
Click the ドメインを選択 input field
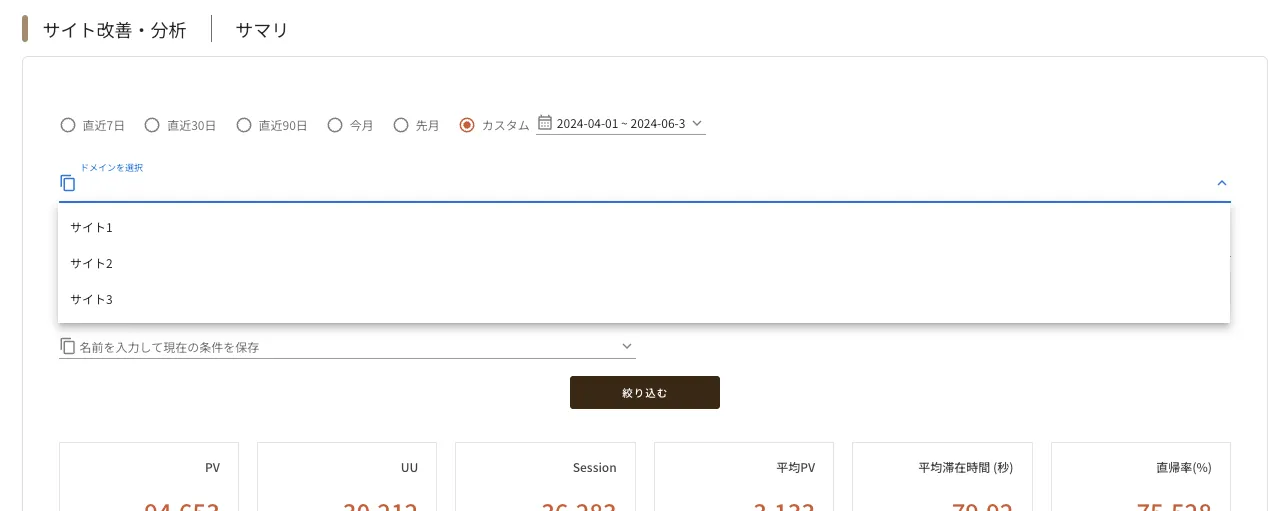click(645, 183)
